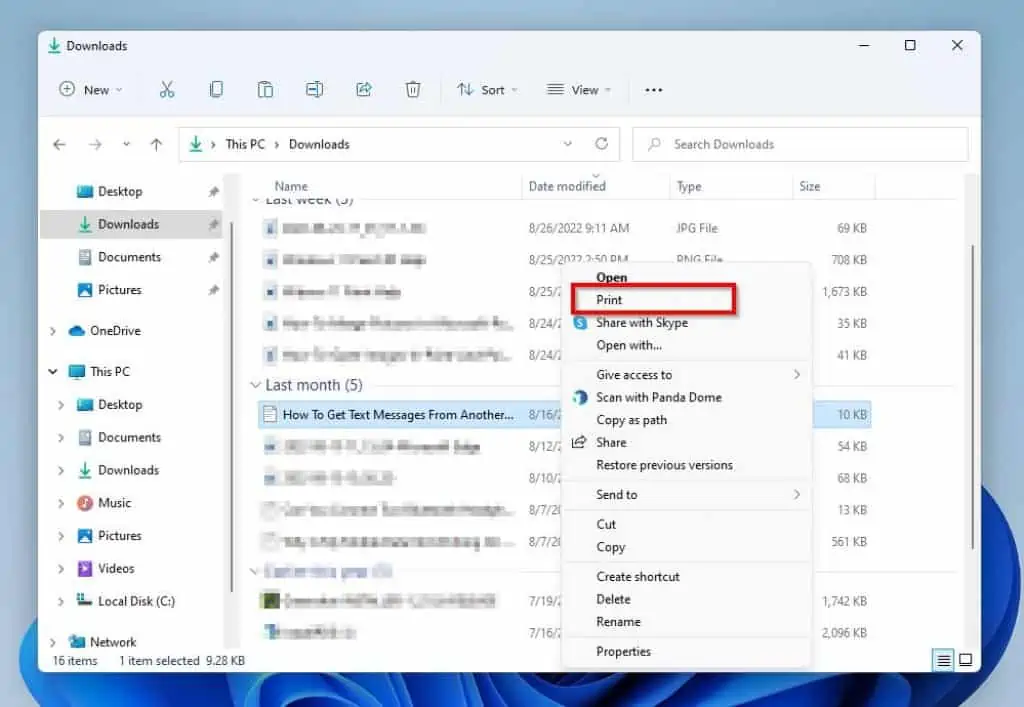This screenshot has width=1024, height=707.
Task: Click This PC in the address breadcrumb
Action: [x=245, y=144]
